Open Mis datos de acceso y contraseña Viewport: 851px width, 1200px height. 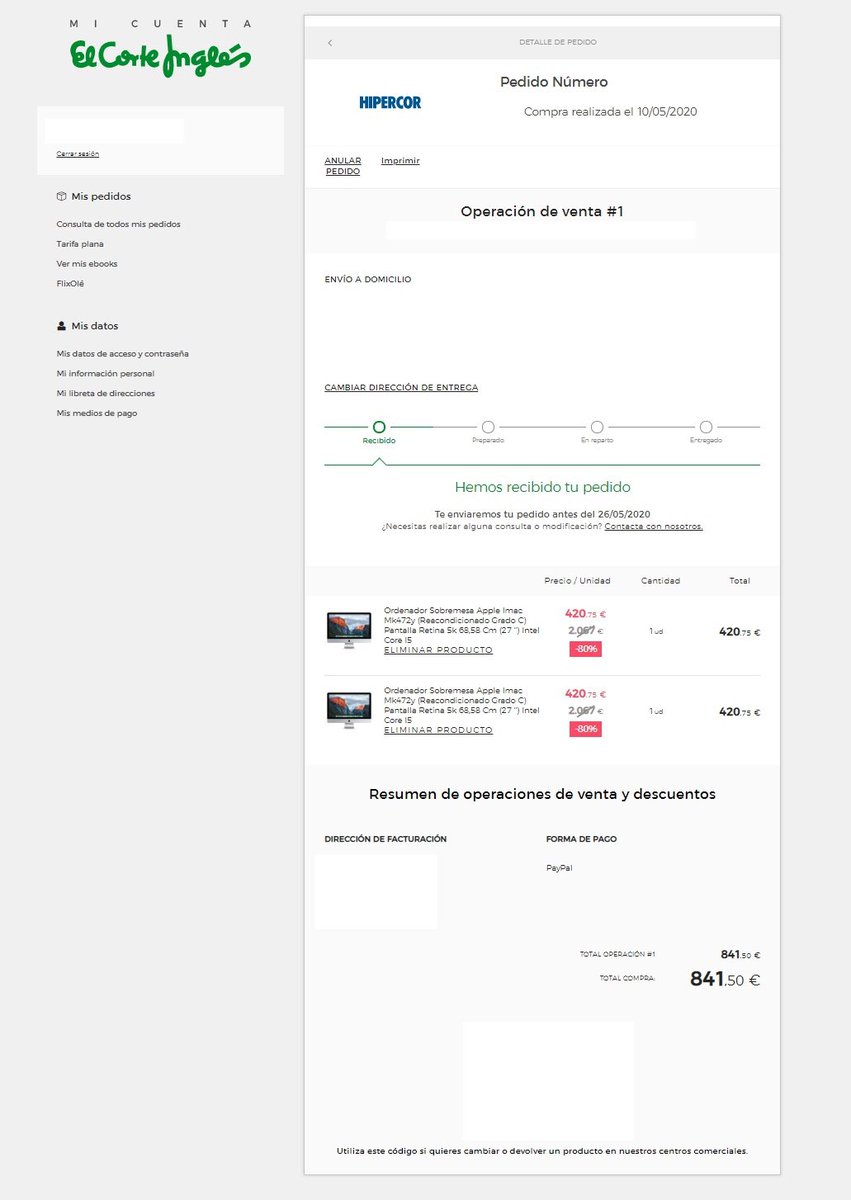[123, 354]
